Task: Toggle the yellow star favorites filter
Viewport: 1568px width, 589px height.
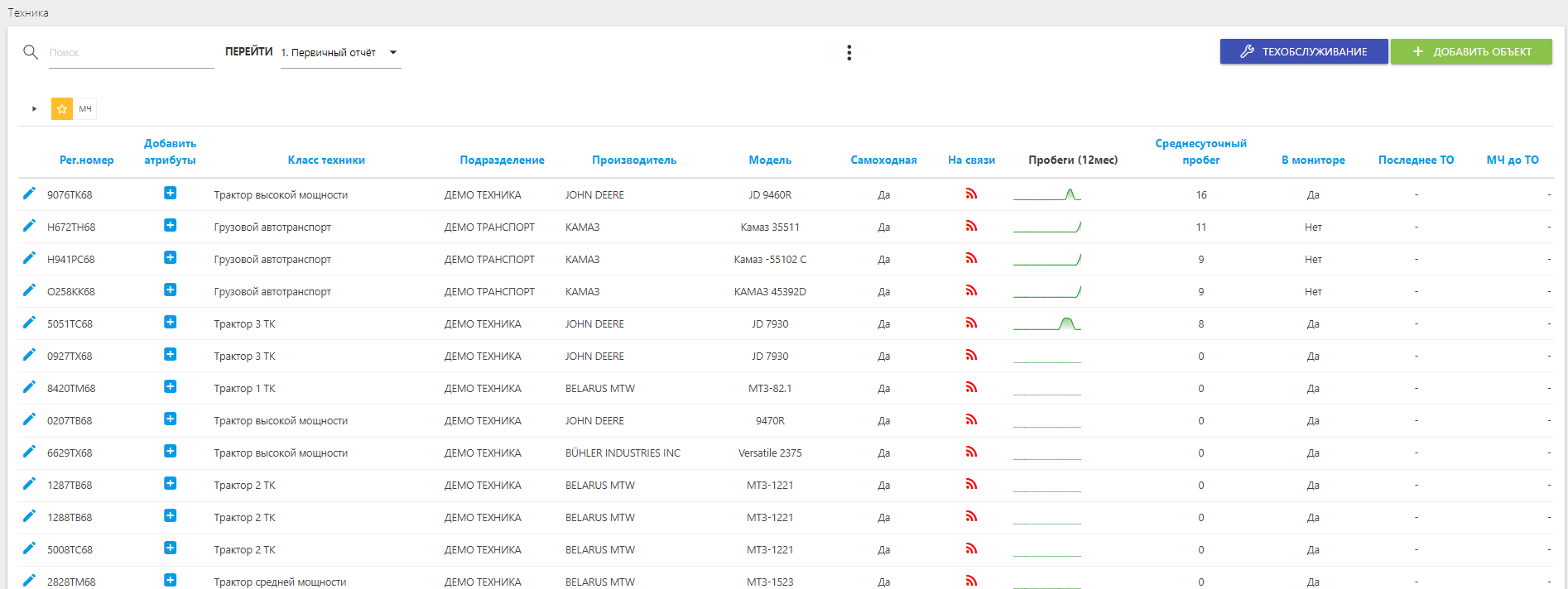Action: click(x=62, y=108)
